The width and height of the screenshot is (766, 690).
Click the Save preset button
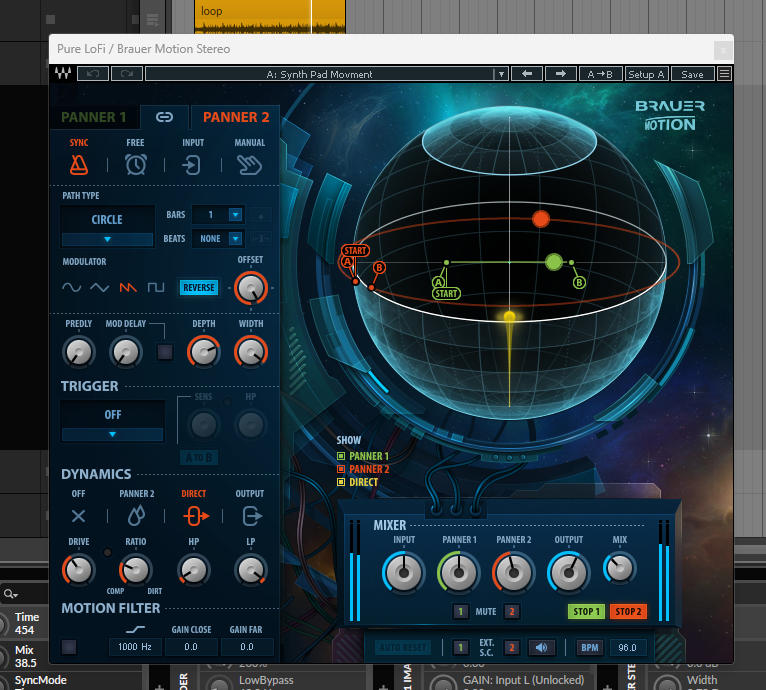coord(692,74)
